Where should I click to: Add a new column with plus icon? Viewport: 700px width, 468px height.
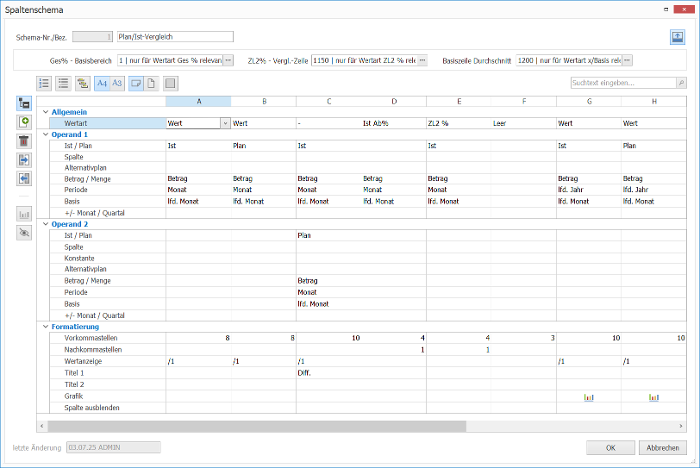(24, 122)
